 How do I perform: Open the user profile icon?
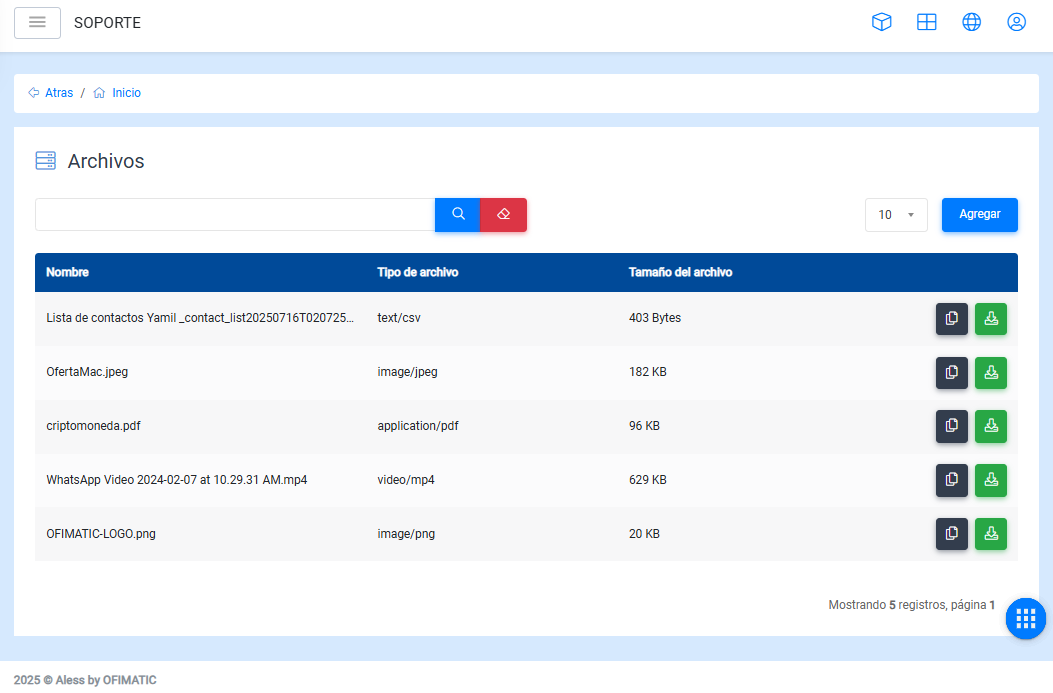tap(1016, 22)
